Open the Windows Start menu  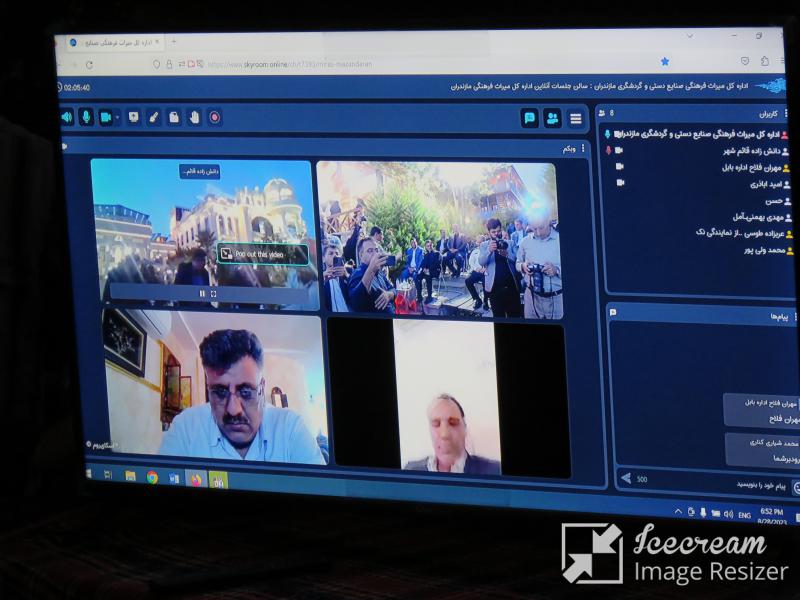pyautogui.click(x=89, y=473)
